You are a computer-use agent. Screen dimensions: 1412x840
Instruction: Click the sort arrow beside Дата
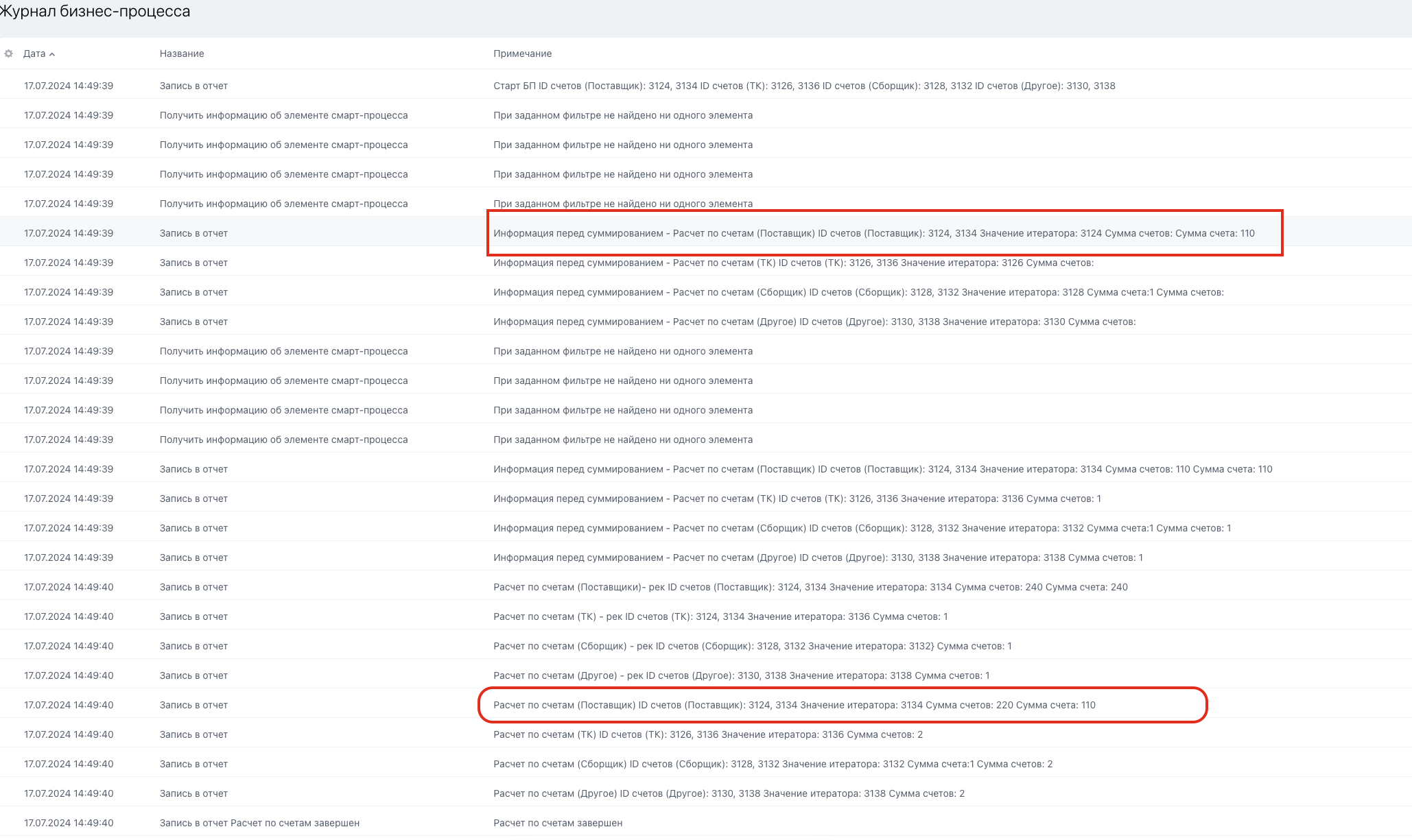[x=52, y=54]
